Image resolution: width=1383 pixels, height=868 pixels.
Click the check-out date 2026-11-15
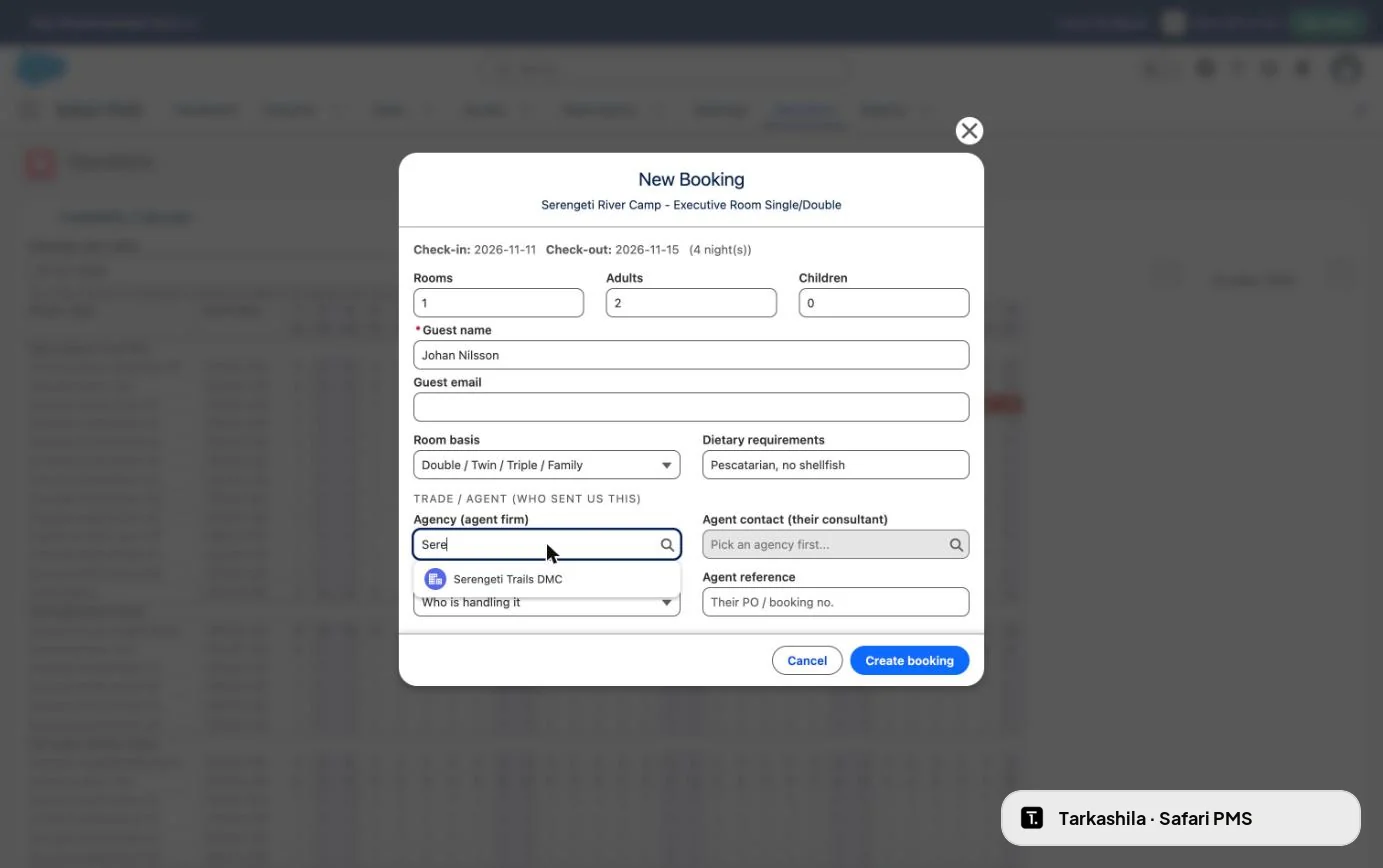click(647, 250)
